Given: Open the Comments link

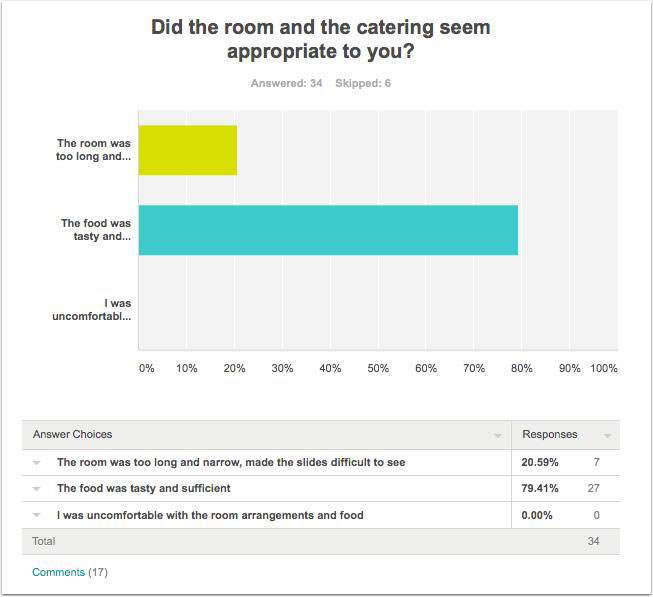Looking at the screenshot, I should pos(58,572).
